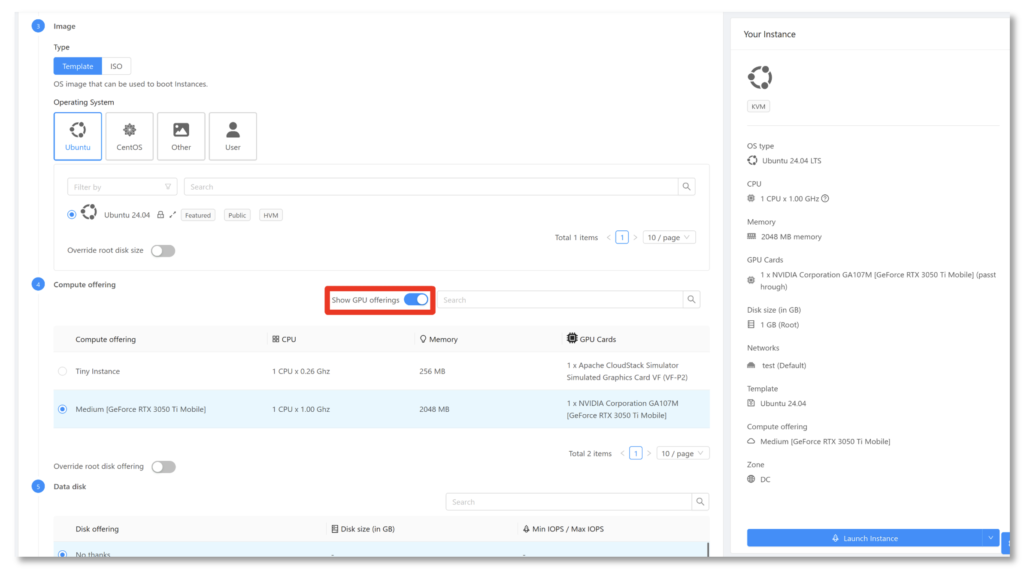
Task: Click the compute offering search magnifier icon
Action: click(691, 300)
